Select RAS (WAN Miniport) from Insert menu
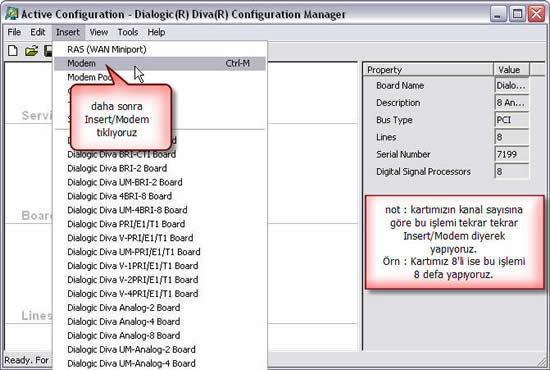 160,49
